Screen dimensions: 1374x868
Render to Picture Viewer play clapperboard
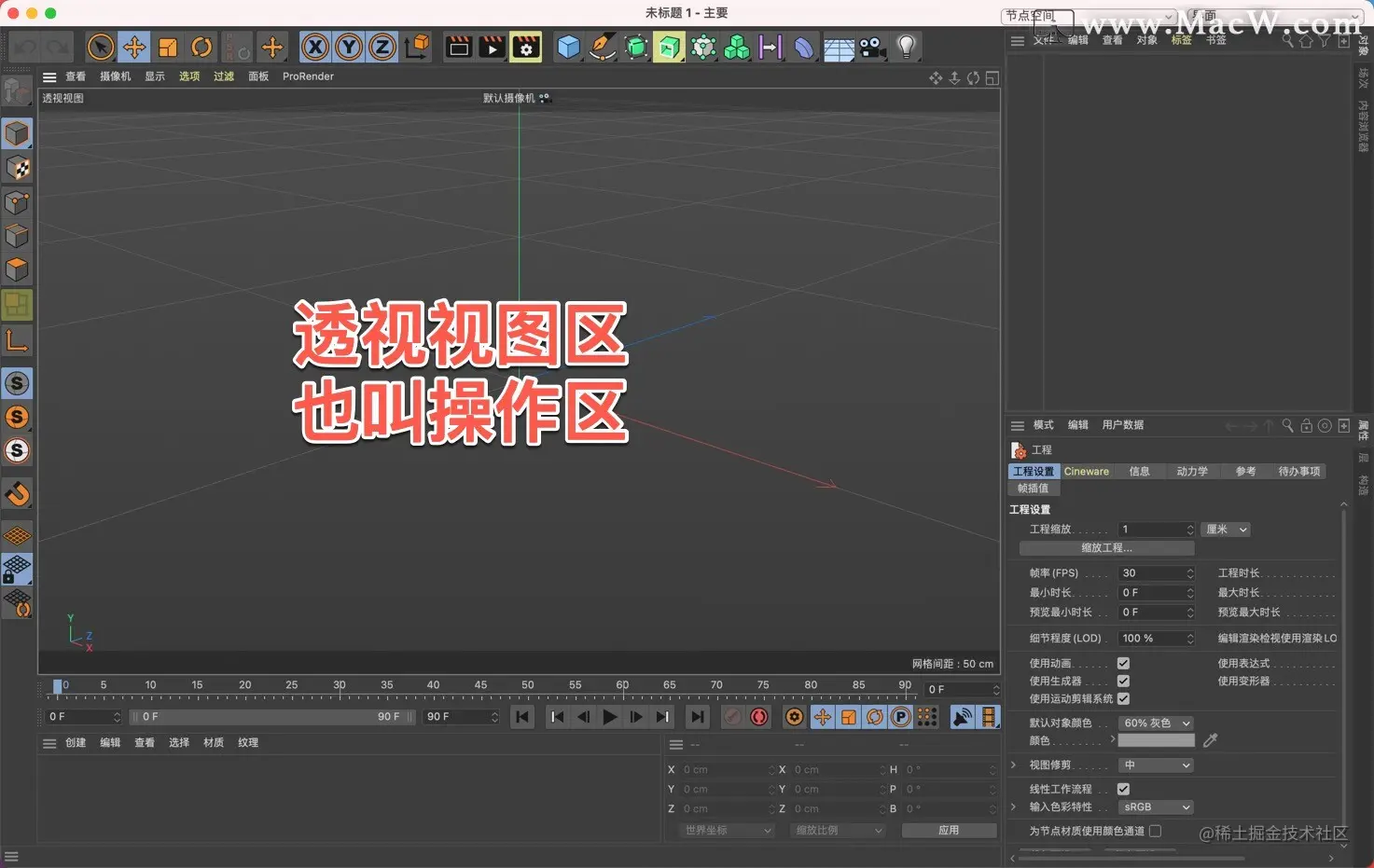tap(493, 47)
